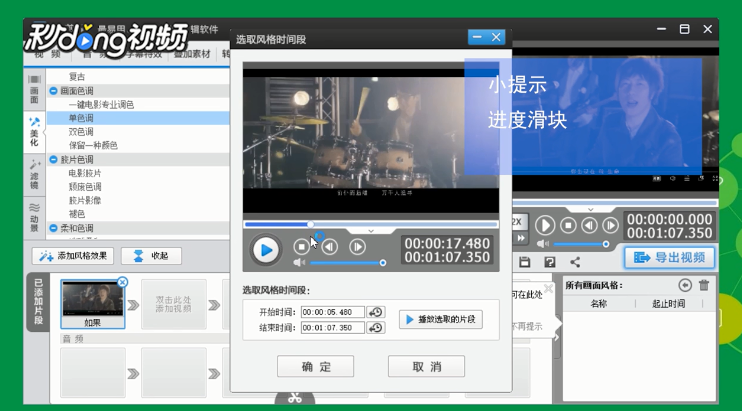The image size is (742, 411).
Task: Select the 复古 style
Action: coord(77,77)
